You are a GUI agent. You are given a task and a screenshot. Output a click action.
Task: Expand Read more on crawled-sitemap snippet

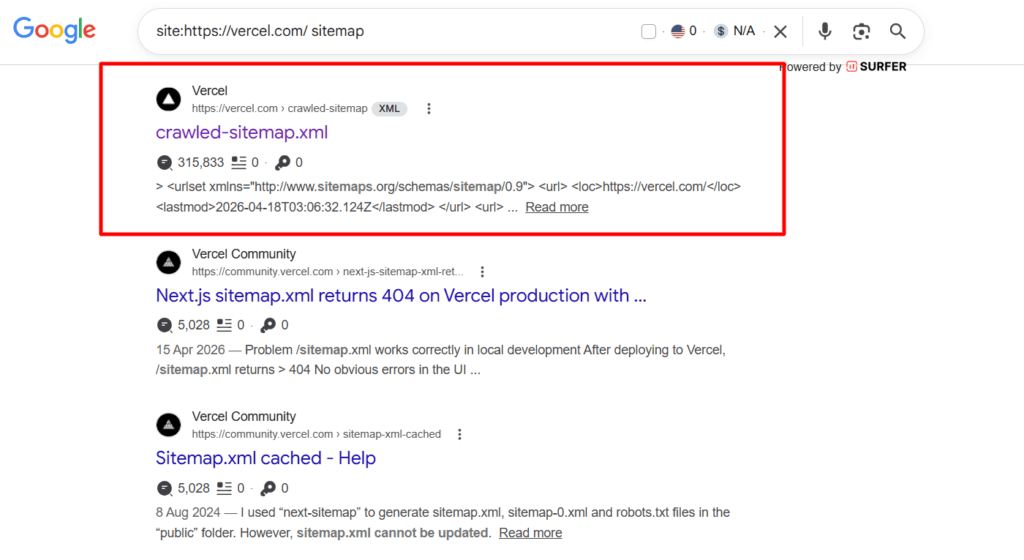[556, 207]
